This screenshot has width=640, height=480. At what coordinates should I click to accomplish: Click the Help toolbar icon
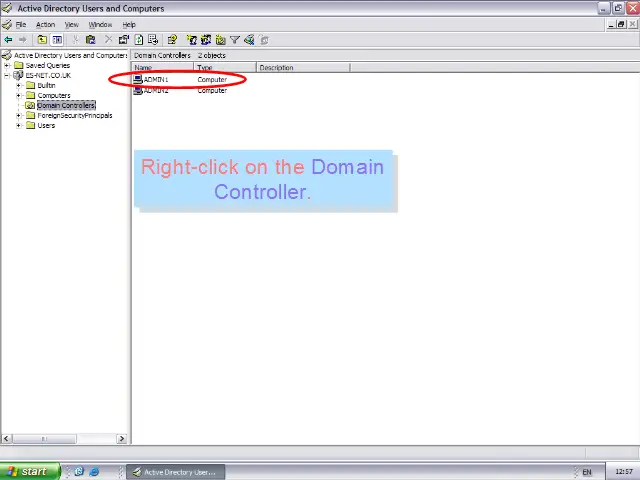(172, 40)
